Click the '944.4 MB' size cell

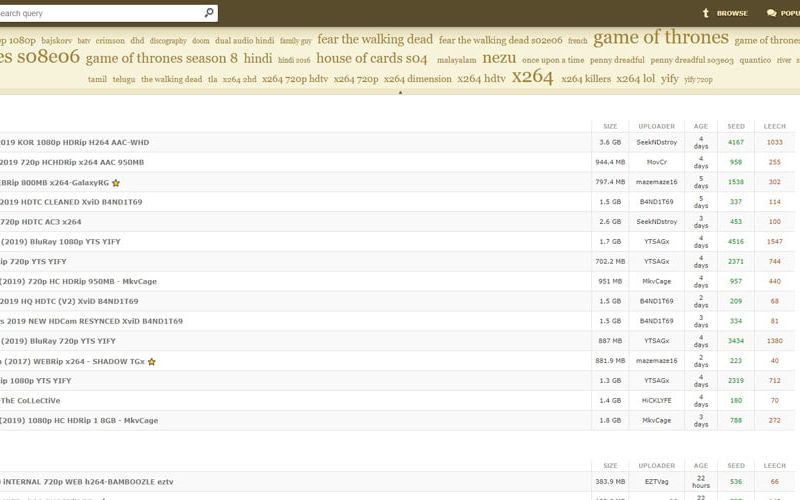[610, 162]
